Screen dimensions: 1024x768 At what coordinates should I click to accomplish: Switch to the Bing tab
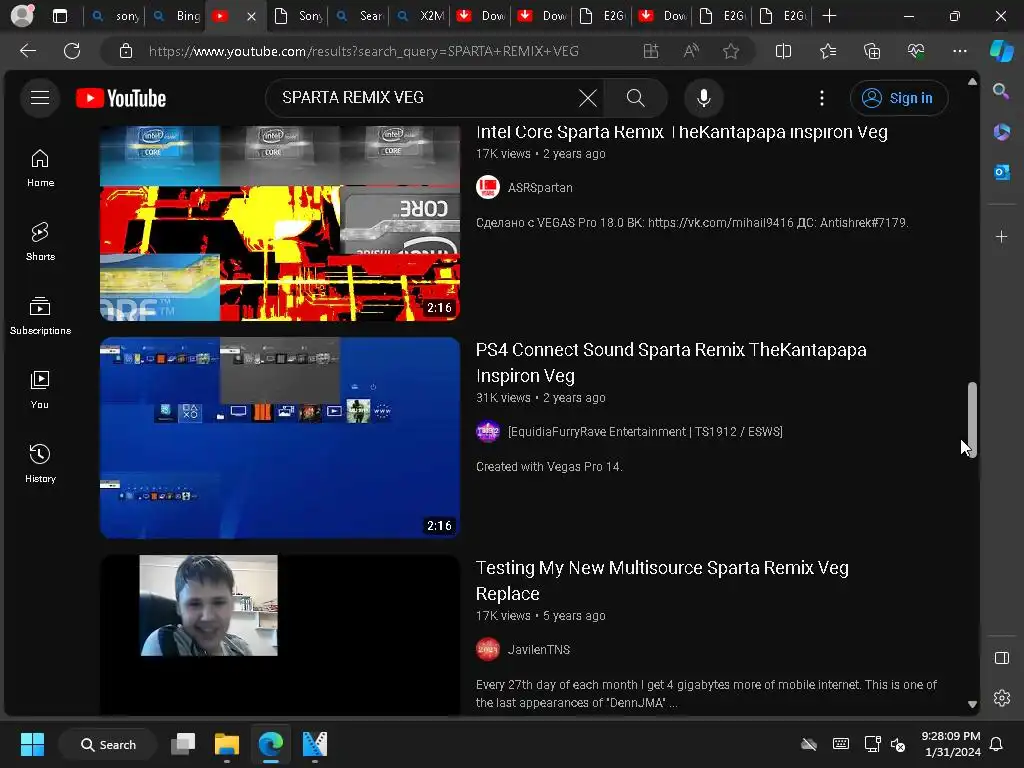(x=176, y=16)
